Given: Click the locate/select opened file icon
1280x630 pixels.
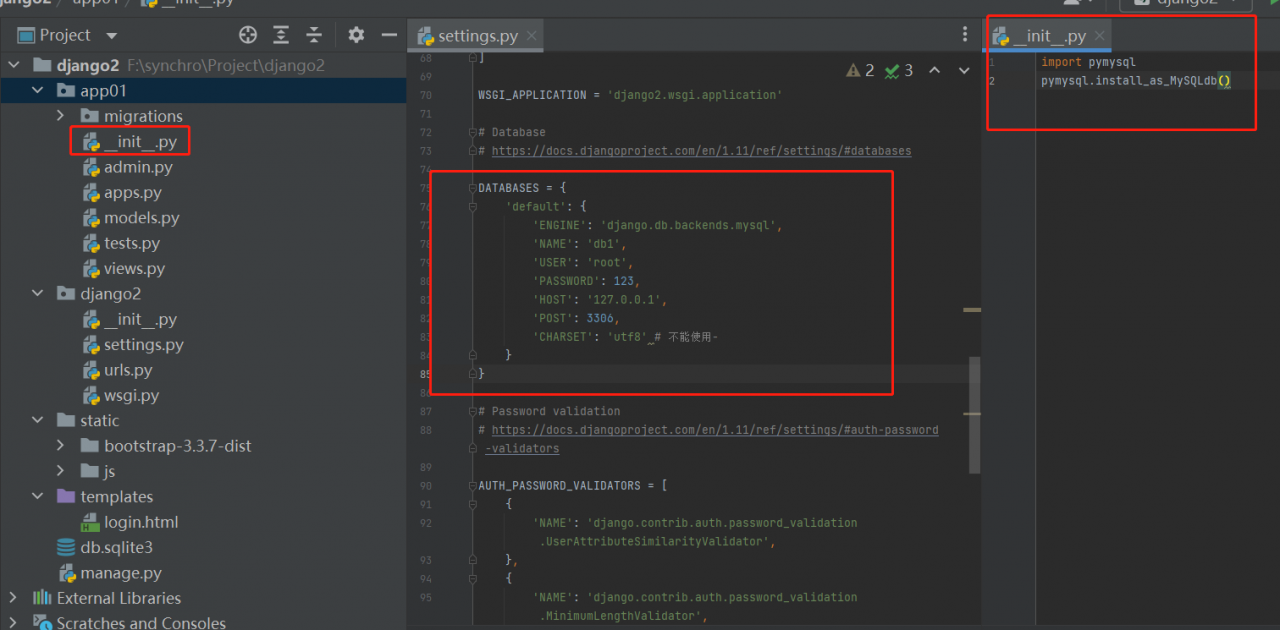Looking at the screenshot, I should click(x=248, y=35).
